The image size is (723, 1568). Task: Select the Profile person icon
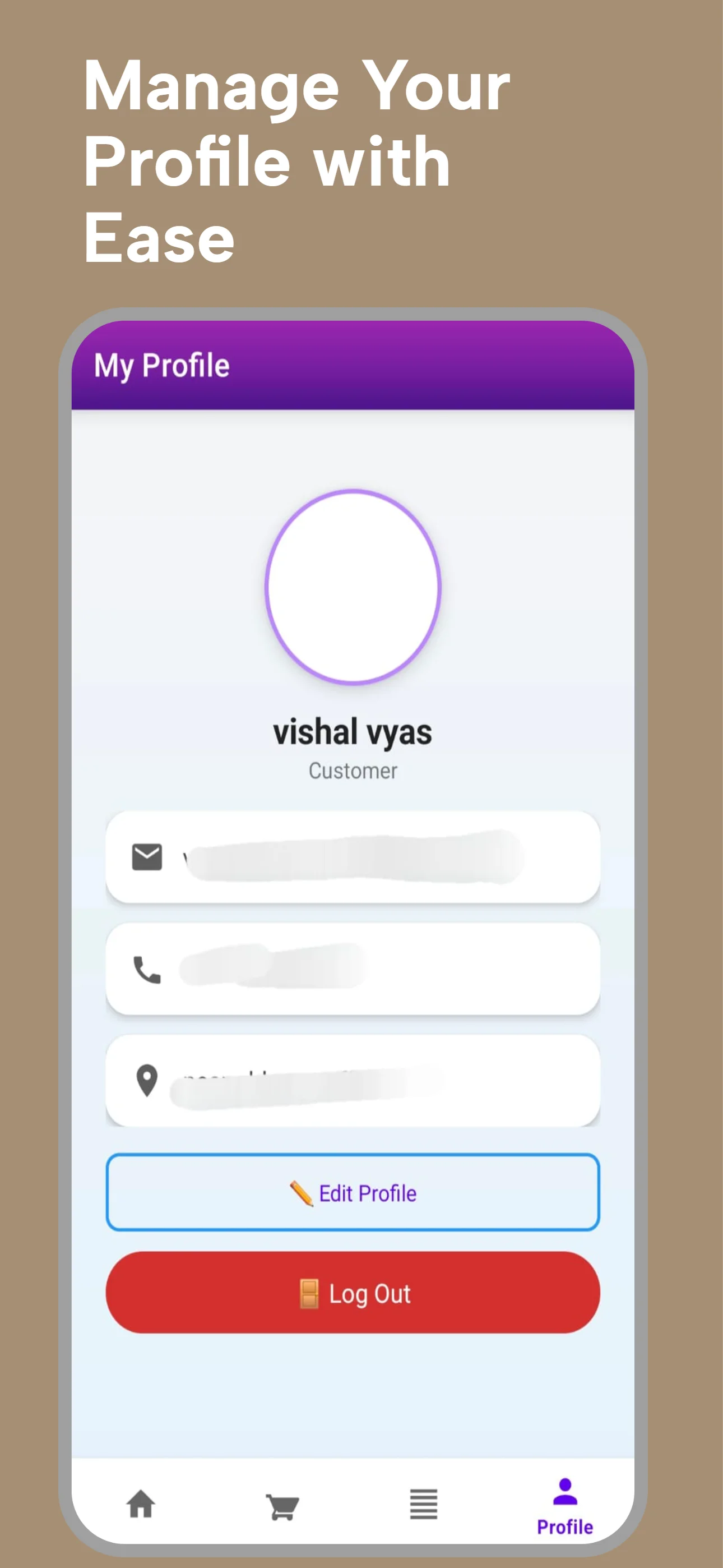point(565,1491)
